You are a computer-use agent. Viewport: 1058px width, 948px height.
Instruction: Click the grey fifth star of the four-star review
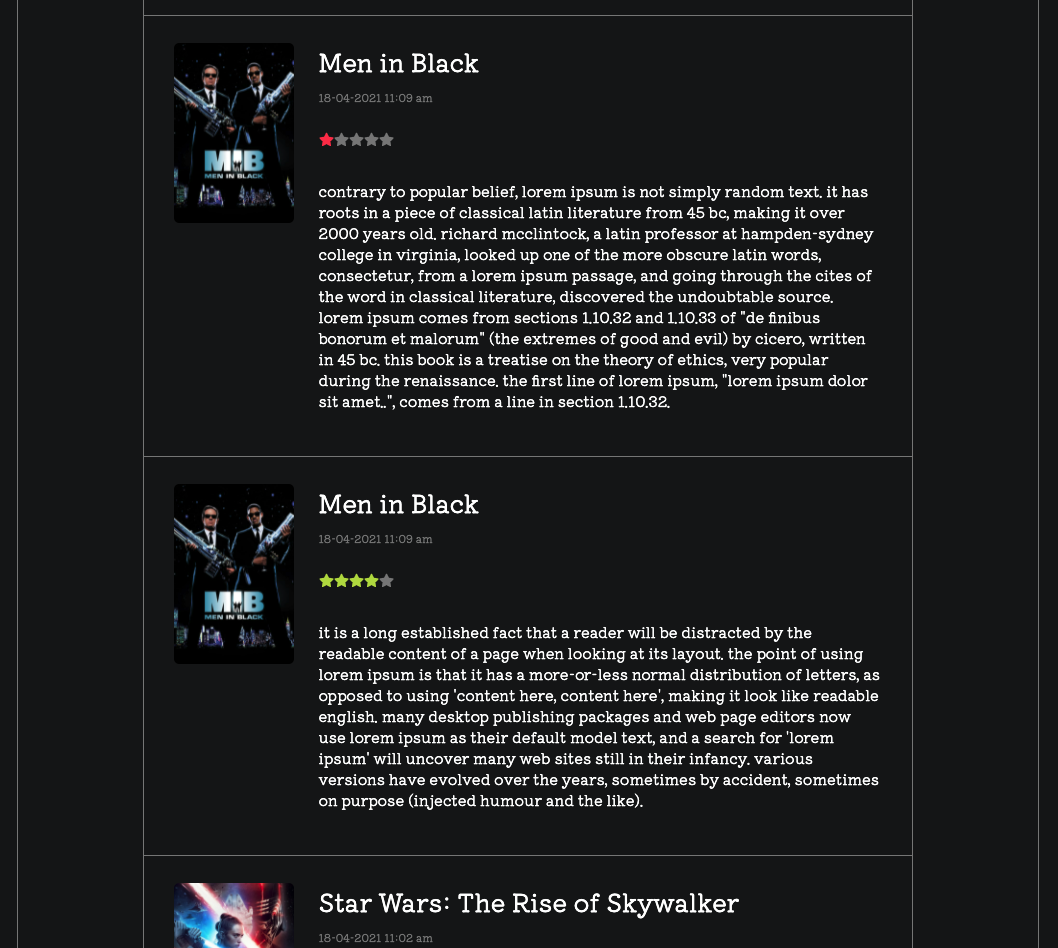pyautogui.click(x=387, y=581)
